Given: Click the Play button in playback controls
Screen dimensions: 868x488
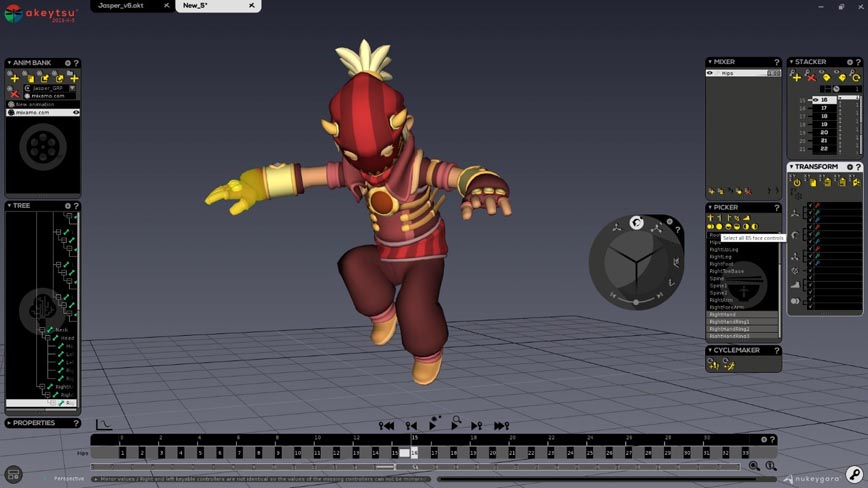Looking at the screenshot, I should (x=433, y=425).
